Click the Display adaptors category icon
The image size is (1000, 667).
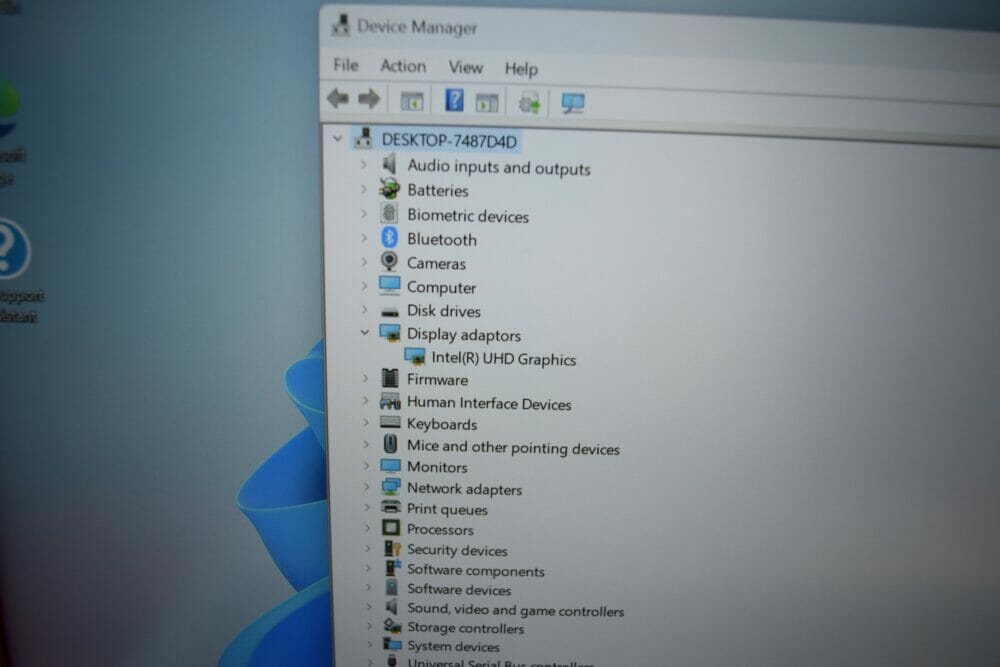click(x=390, y=333)
